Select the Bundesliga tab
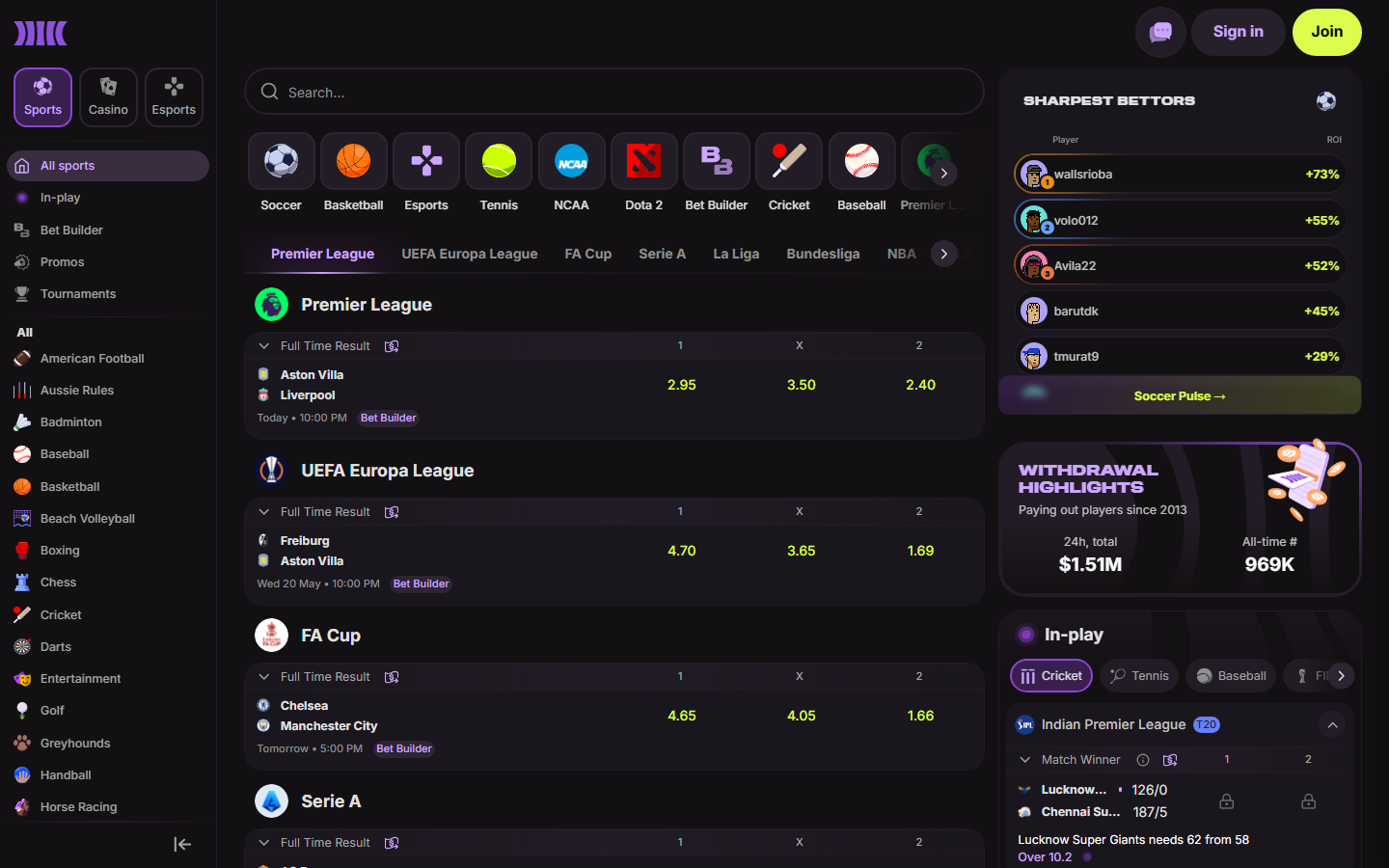 coord(823,254)
